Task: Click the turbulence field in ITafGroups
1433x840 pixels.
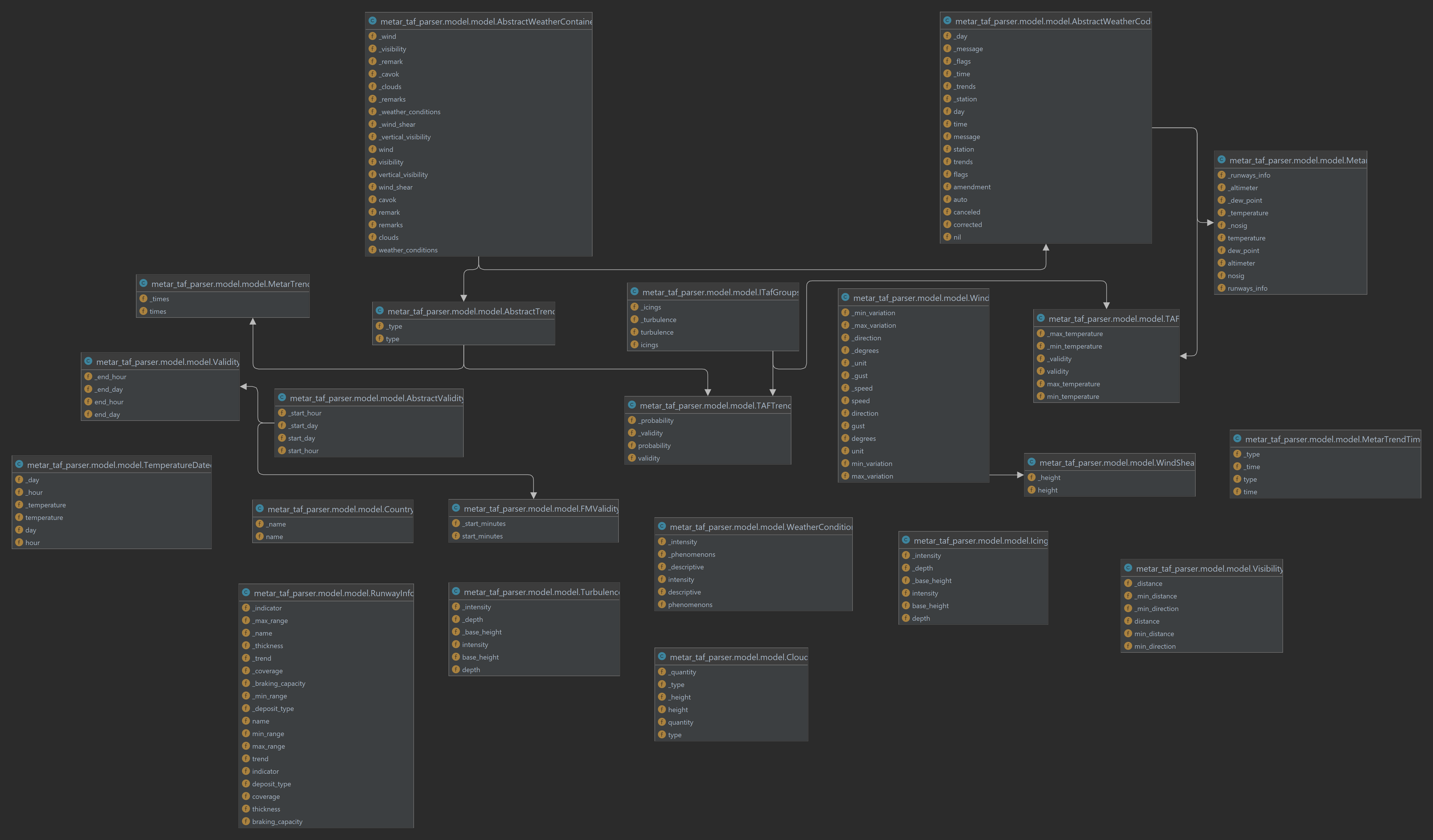Action: [x=657, y=332]
